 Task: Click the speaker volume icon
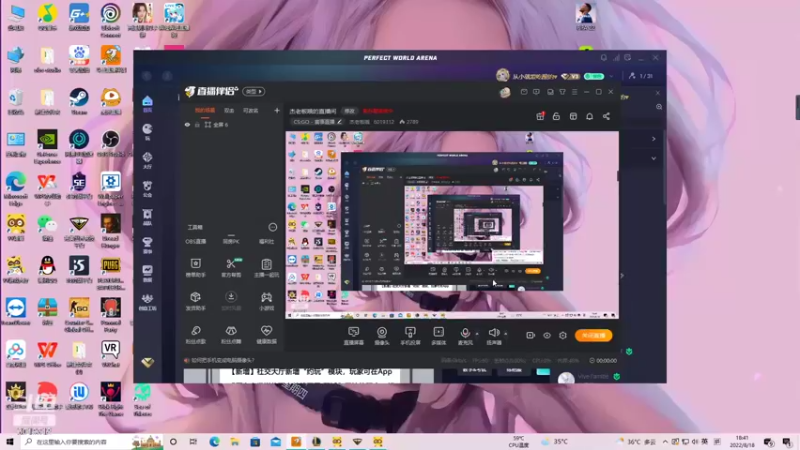493,333
